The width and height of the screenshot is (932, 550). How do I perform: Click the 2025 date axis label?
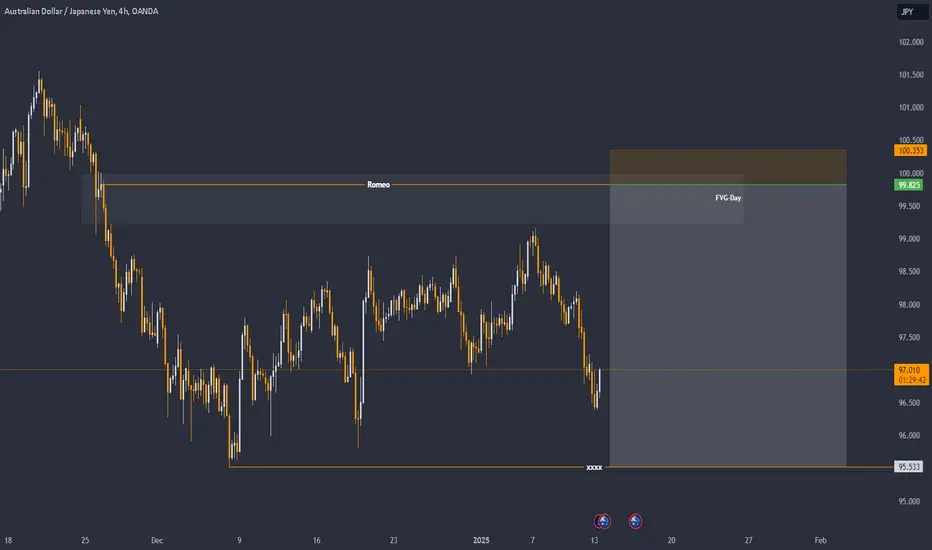(481, 540)
